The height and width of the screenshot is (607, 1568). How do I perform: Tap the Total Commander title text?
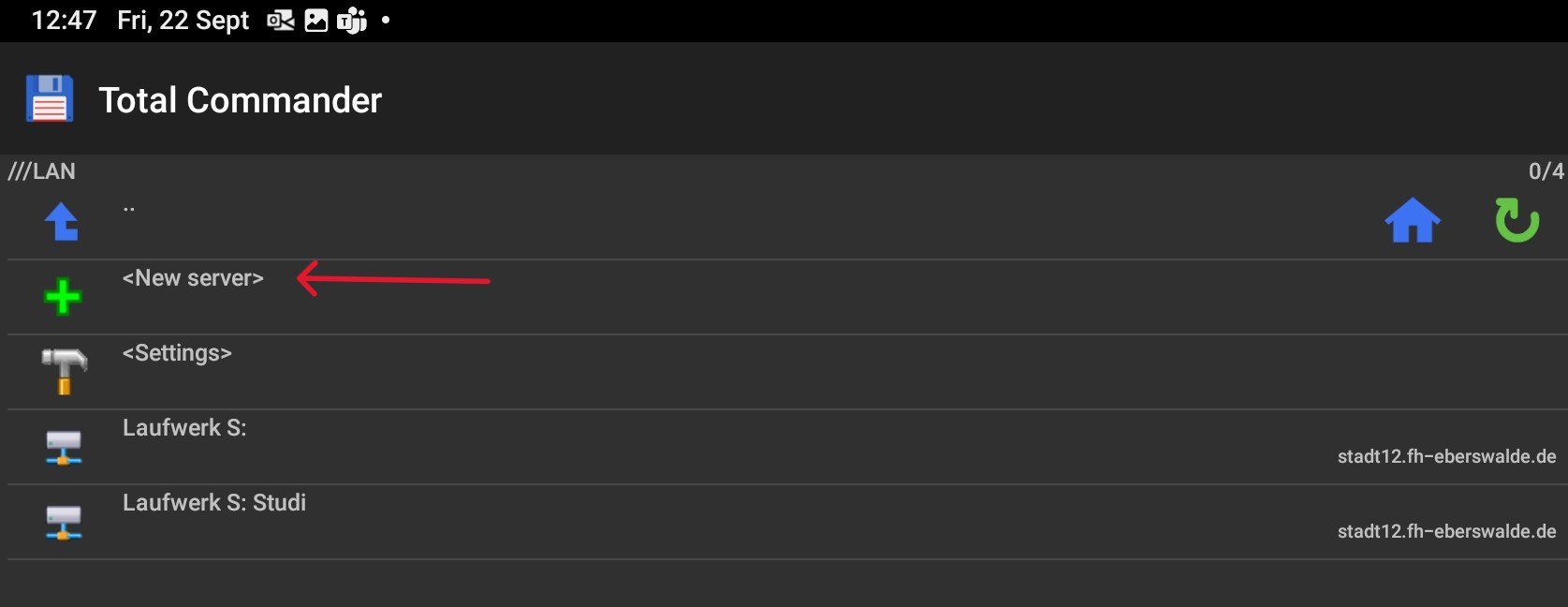point(241,100)
